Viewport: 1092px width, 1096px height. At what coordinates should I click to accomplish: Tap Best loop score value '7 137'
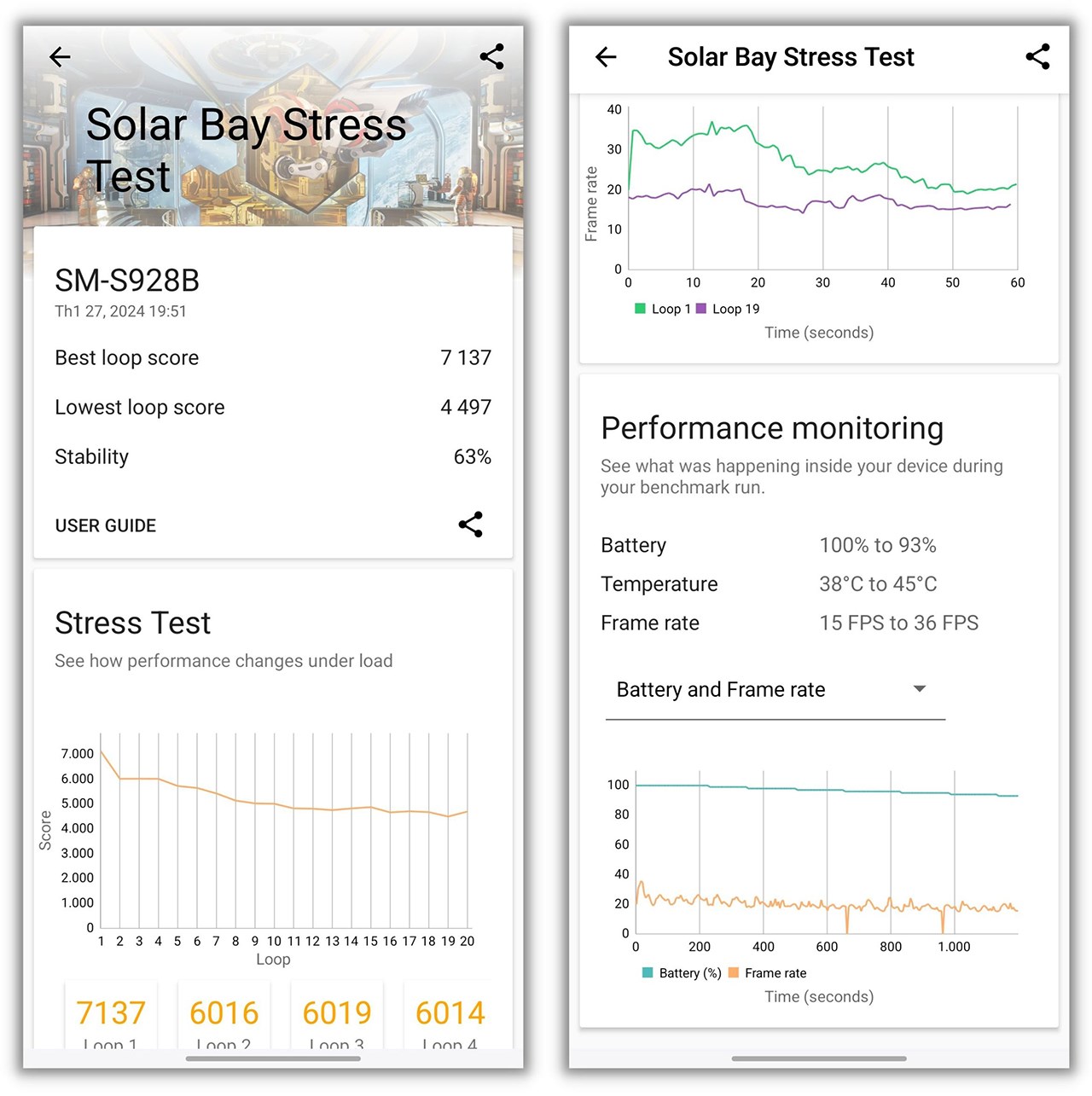point(466,358)
